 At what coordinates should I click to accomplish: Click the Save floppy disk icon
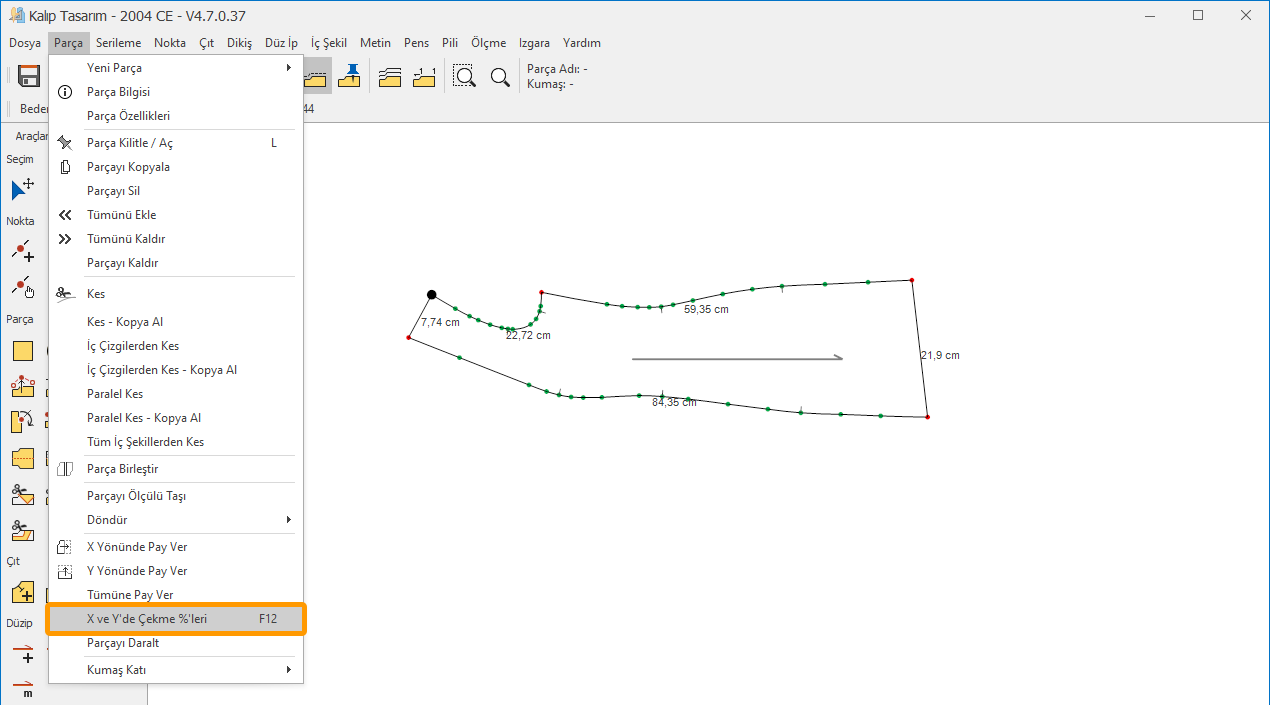coord(29,76)
